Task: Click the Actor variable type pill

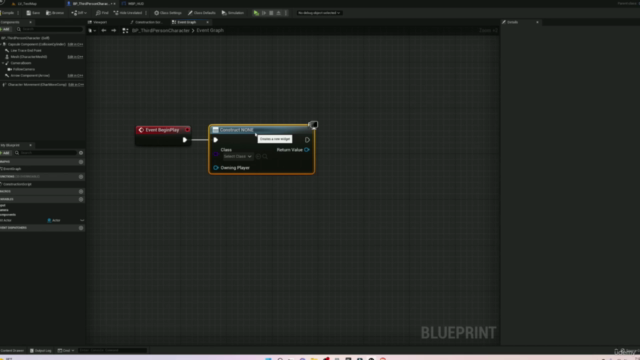Action: (54, 220)
